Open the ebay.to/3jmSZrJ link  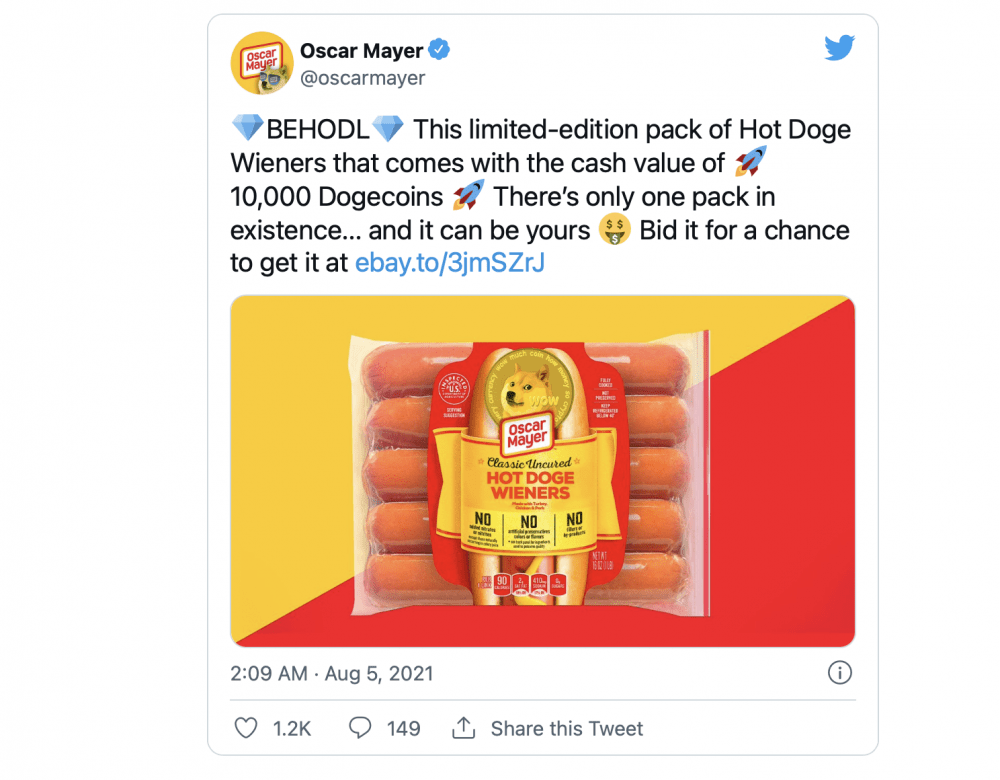click(x=450, y=263)
